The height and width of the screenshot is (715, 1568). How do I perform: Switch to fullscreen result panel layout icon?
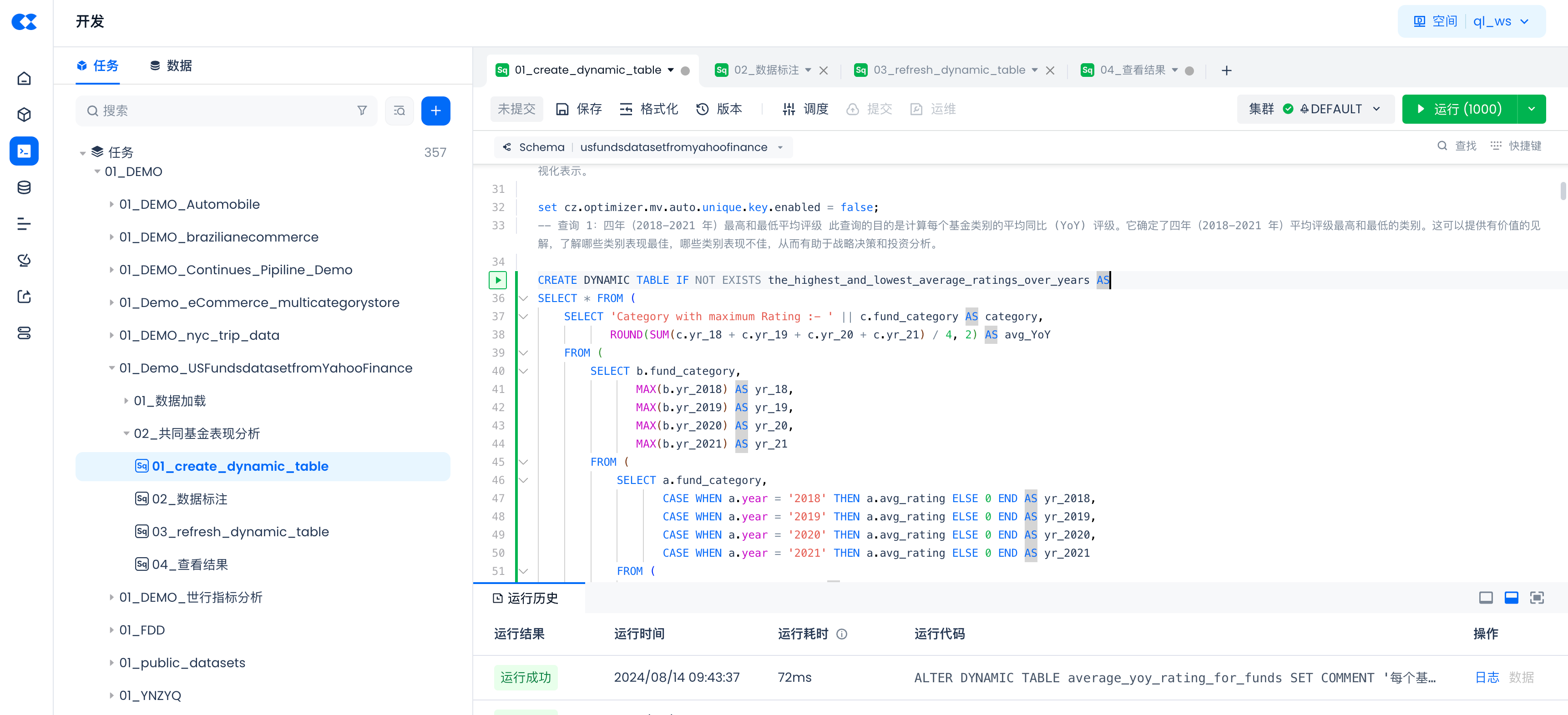tap(1537, 598)
